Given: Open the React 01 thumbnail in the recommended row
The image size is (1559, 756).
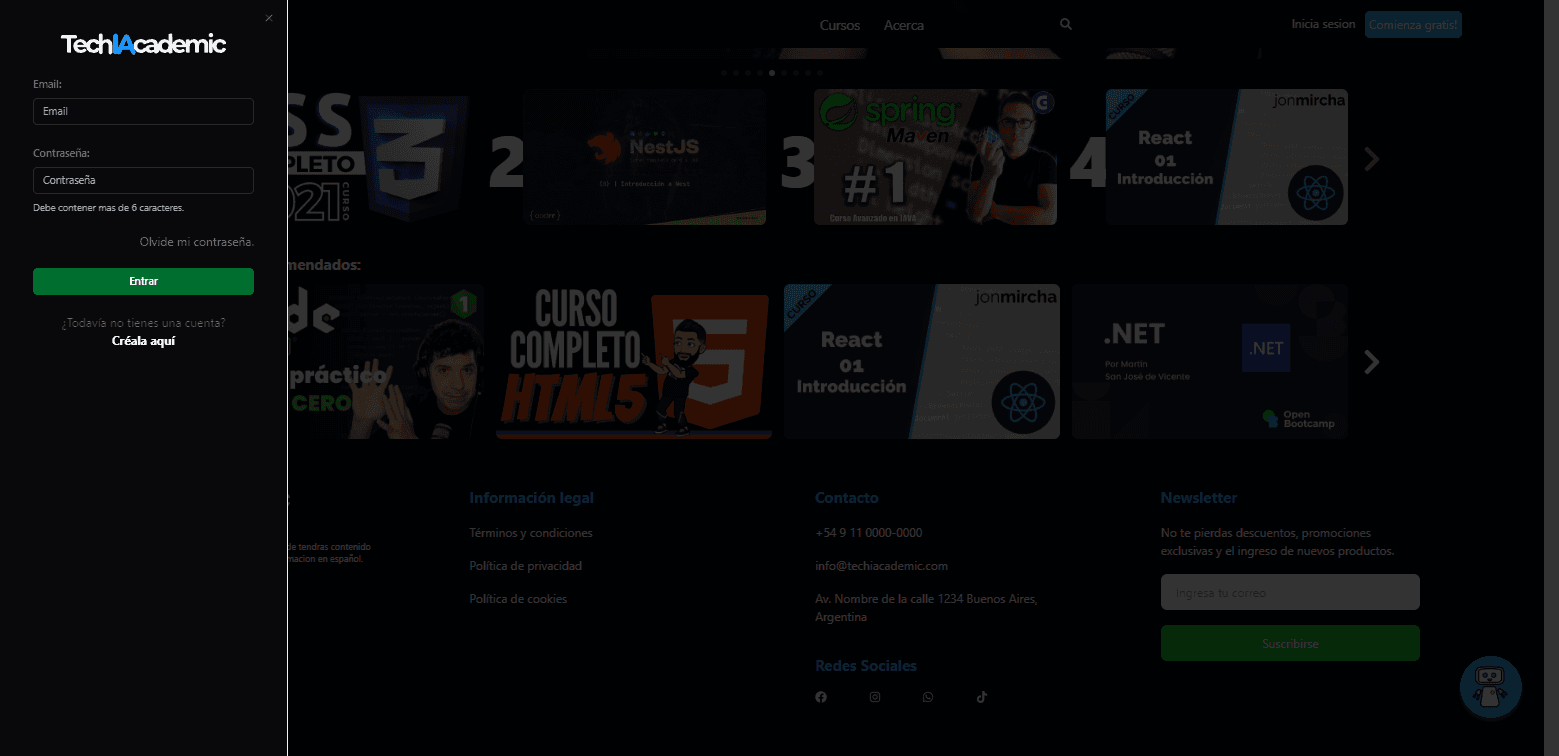Looking at the screenshot, I should click(x=922, y=361).
